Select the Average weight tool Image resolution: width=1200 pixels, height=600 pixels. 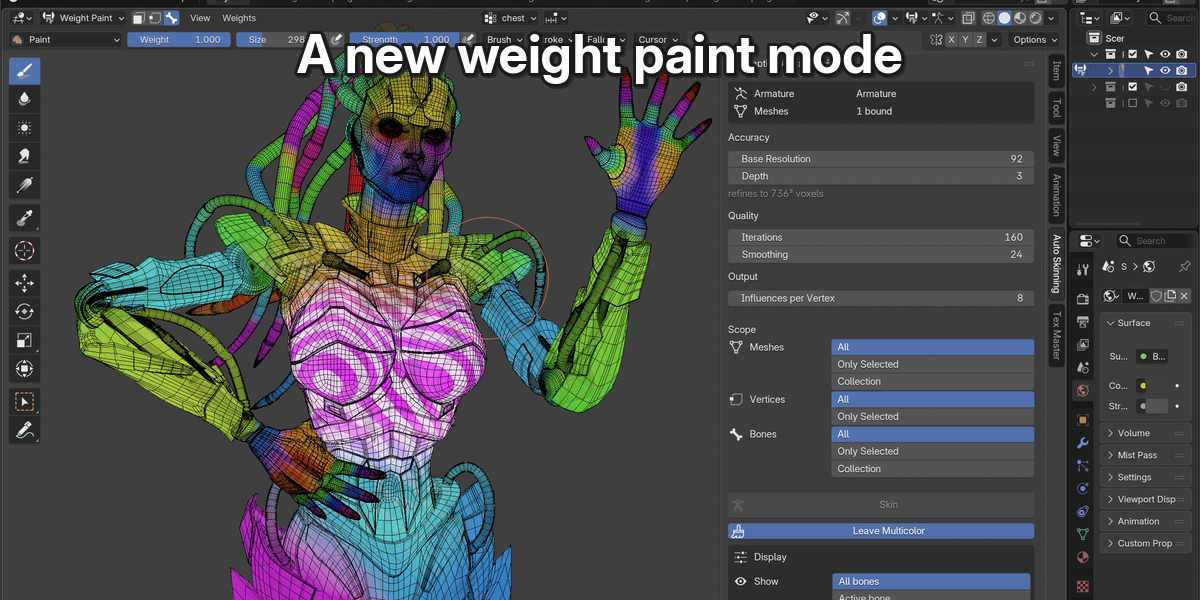click(x=25, y=128)
